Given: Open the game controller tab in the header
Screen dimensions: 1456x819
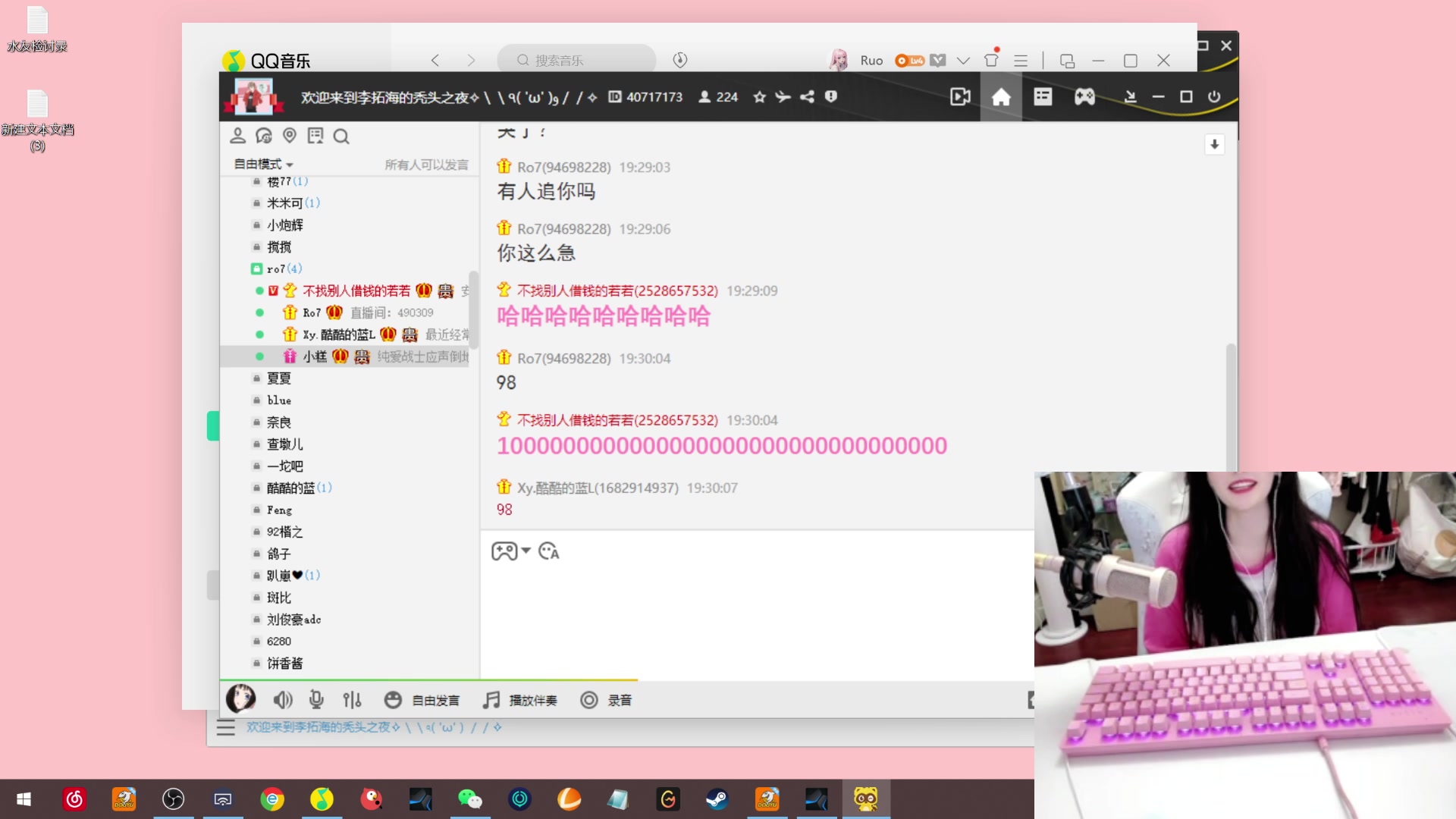Looking at the screenshot, I should coord(1084,97).
